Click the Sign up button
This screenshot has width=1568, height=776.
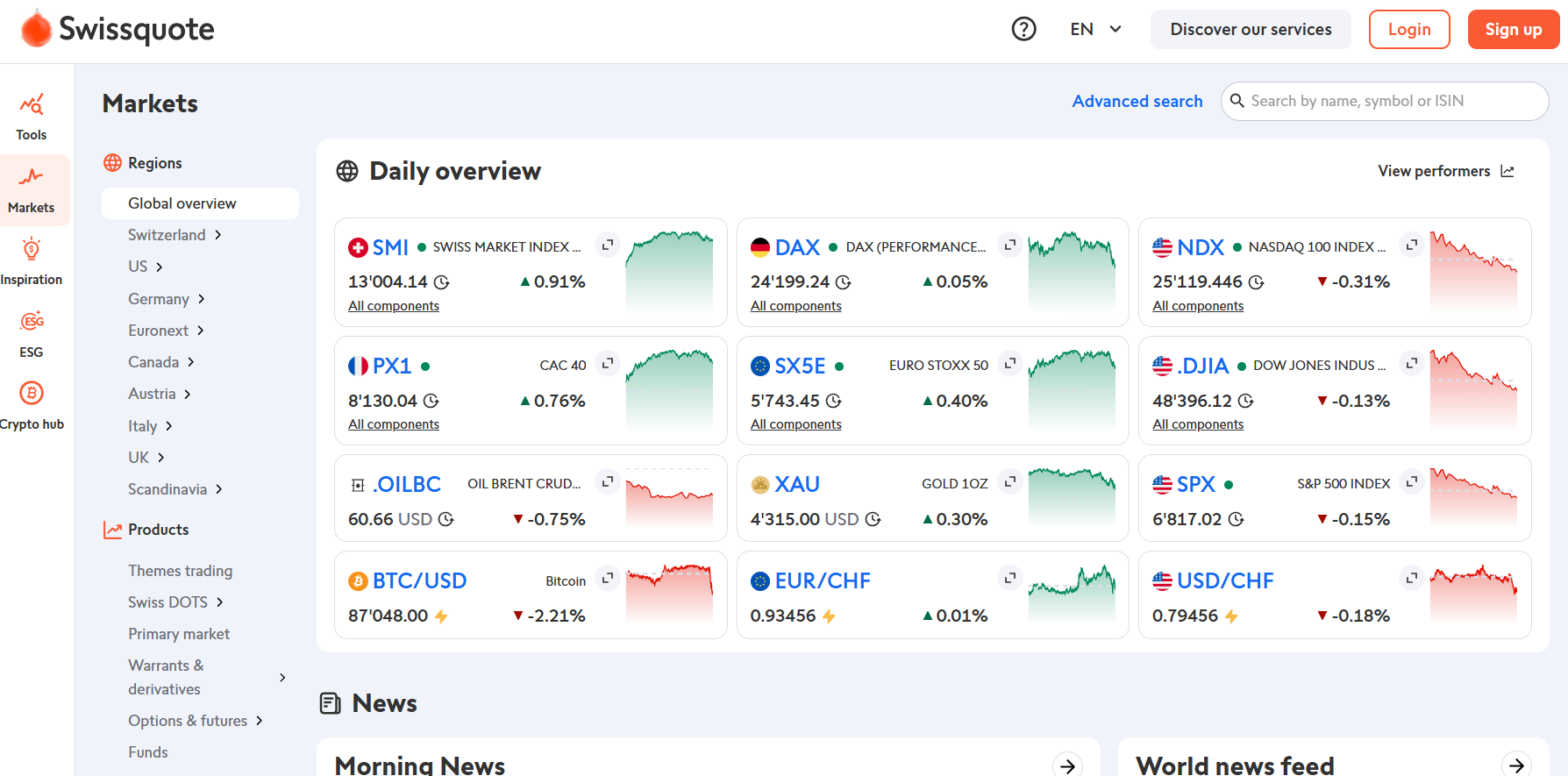1514,29
